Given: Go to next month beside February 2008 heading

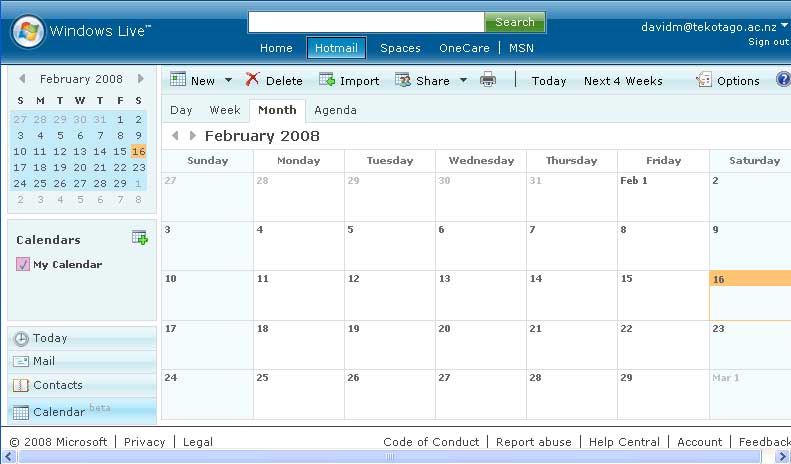Looking at the screenshot, I should pos(192,136).
